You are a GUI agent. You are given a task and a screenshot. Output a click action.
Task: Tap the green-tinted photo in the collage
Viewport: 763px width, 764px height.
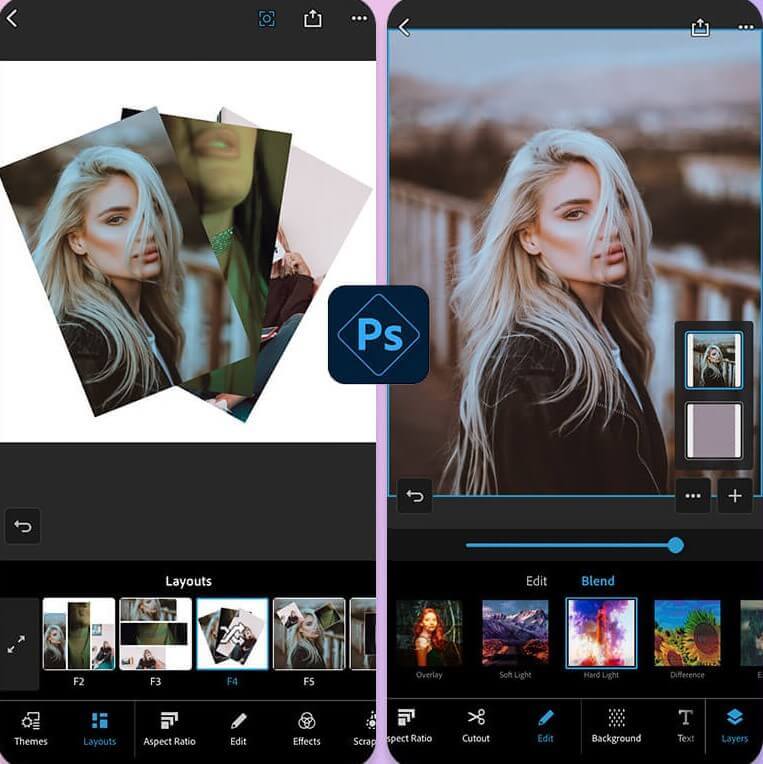click(x=234, y=195)
